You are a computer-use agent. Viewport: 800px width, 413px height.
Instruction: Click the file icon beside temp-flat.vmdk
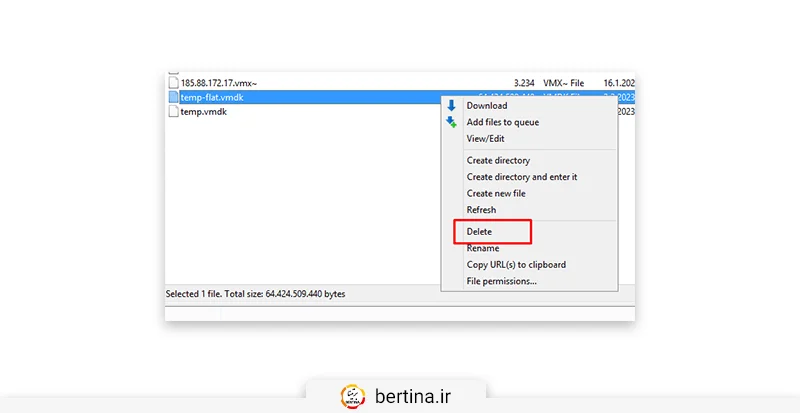tap(173, 98)
